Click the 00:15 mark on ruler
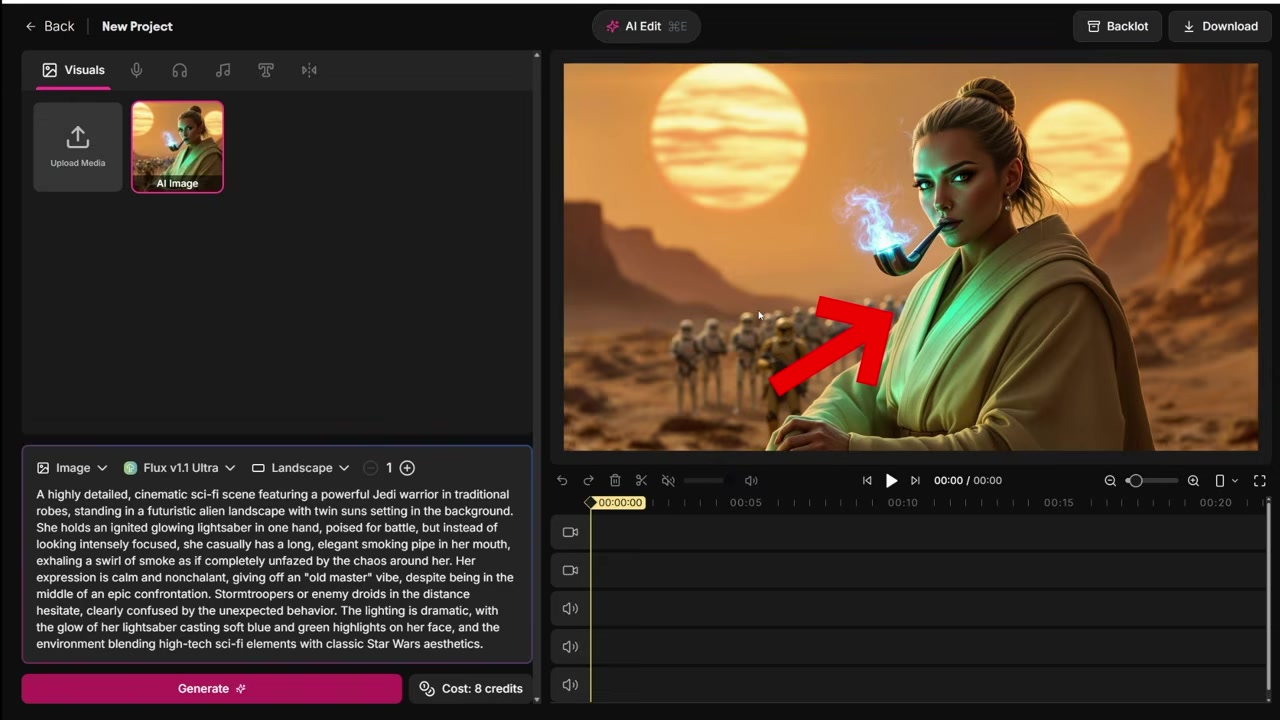Image resolution: width=1280 pixels, height=720 pixels. coord(1058,503)
